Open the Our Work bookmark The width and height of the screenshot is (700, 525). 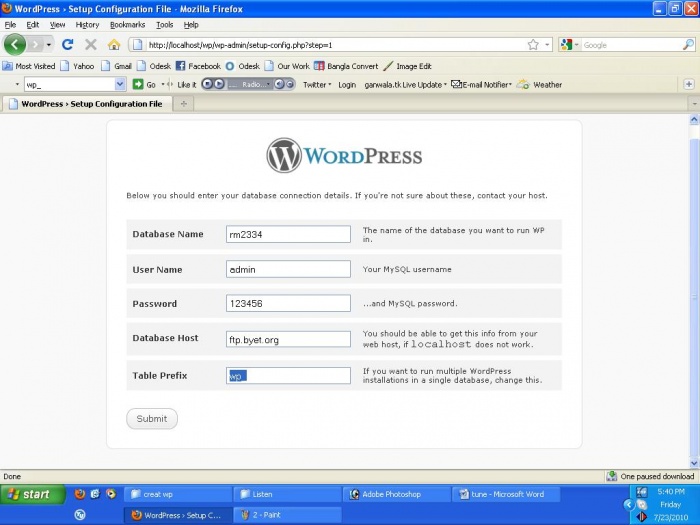click(x=288, y=66)
